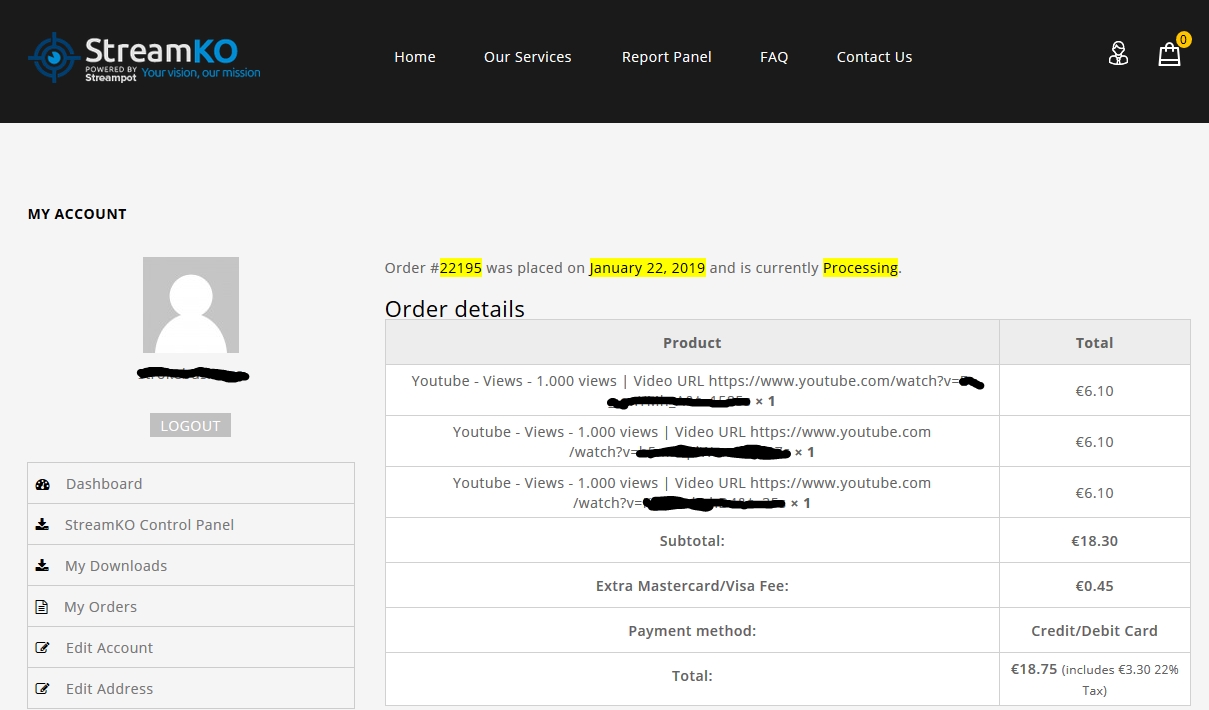Open the FAQ page
Screen dimensions: 1209x710
click(x=774, y=57)
